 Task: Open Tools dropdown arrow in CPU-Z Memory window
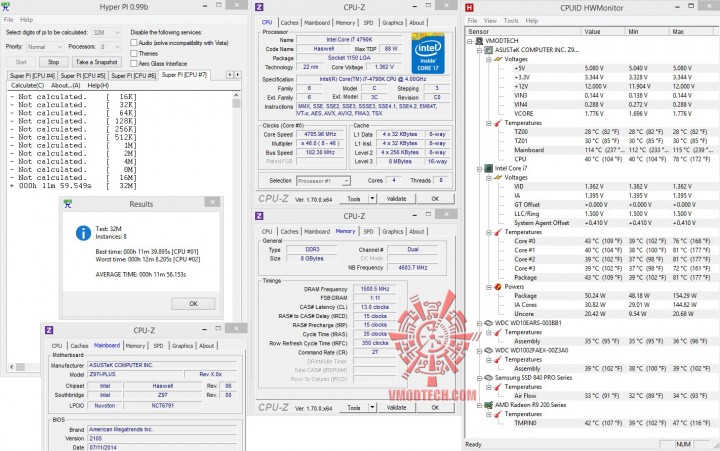click(x=372, y=407)
